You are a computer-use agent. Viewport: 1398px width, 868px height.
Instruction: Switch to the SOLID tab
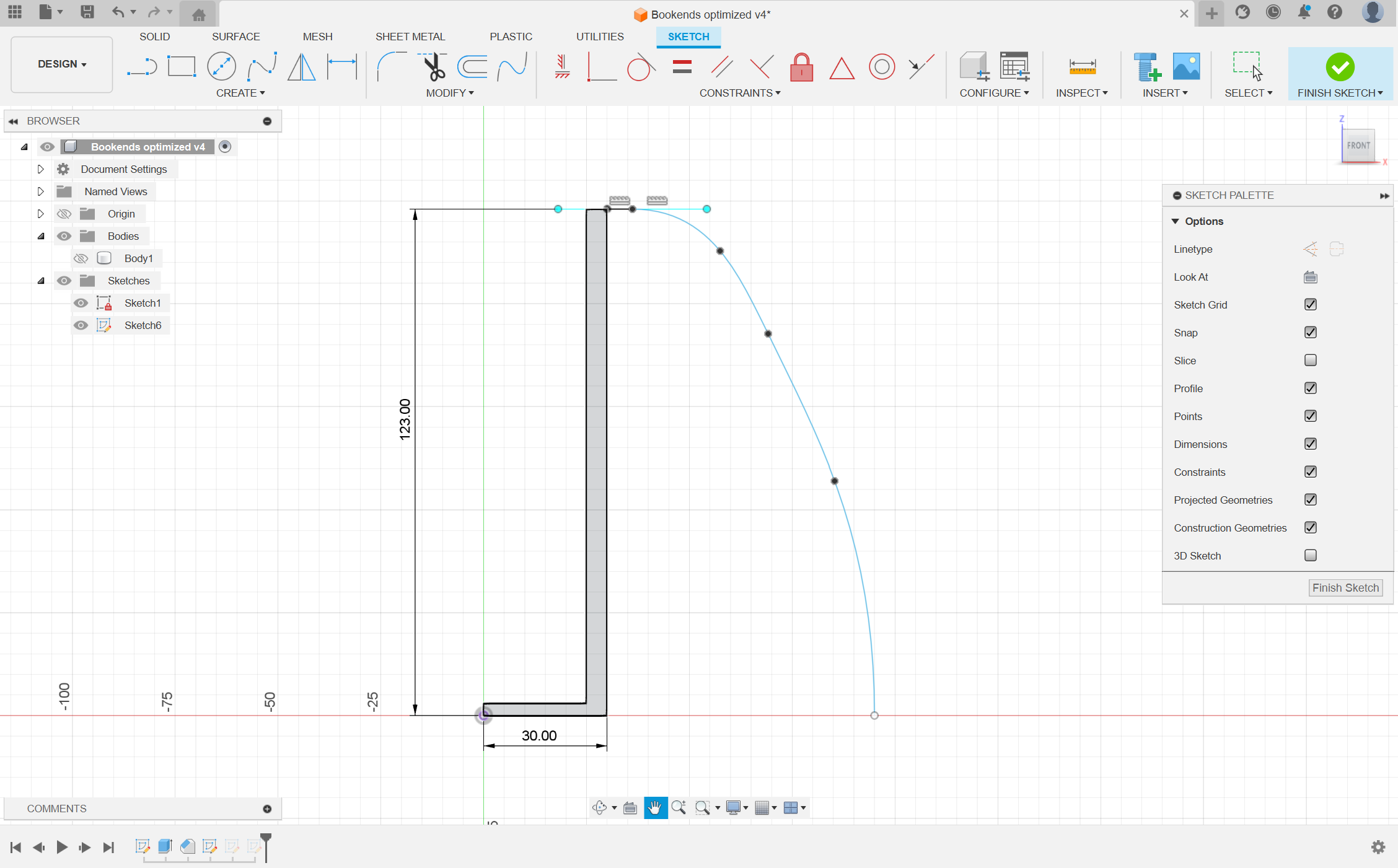pyautogui.click(x=154, y=37)
